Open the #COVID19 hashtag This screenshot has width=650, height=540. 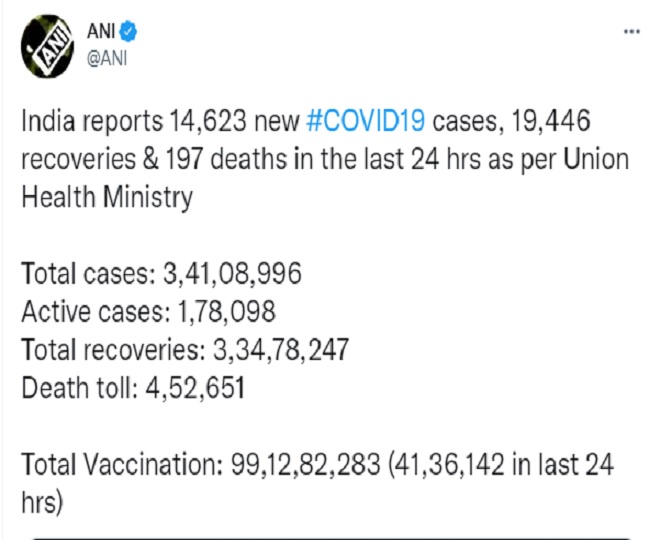coord(365,121)
